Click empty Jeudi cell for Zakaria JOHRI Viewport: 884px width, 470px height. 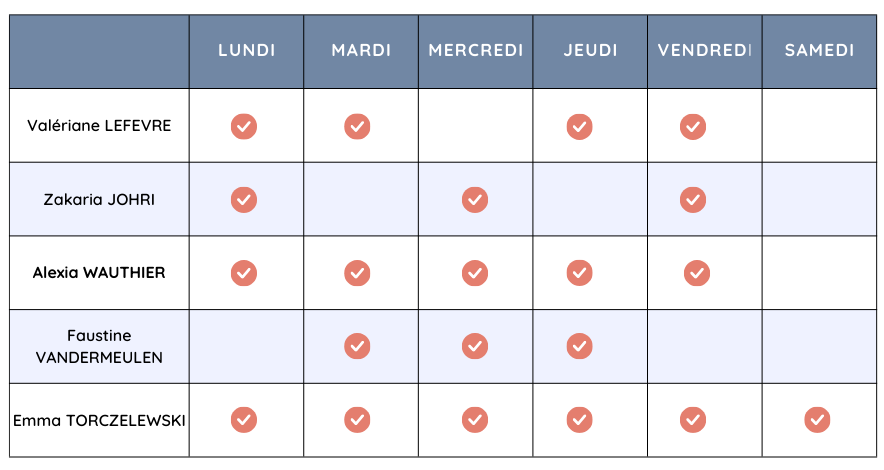[590, 199]
